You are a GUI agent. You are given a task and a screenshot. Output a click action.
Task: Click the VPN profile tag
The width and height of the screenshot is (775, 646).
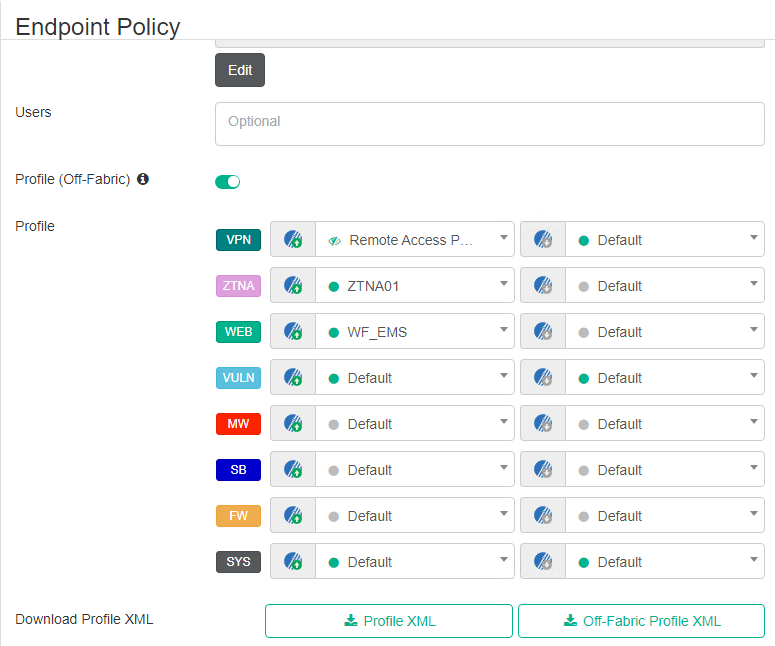coord(238,240)
